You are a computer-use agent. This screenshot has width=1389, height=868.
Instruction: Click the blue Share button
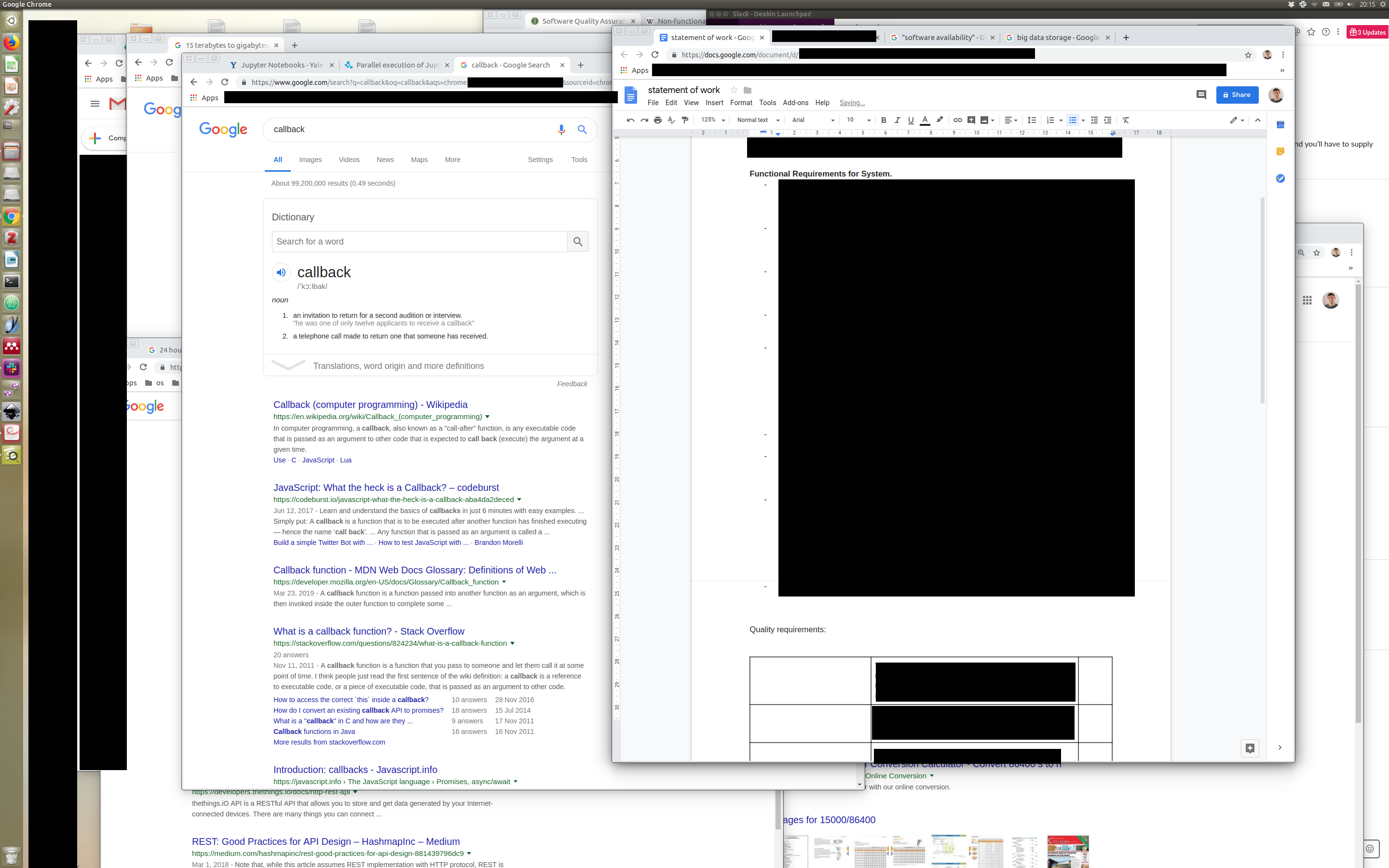pos(1236,95)
